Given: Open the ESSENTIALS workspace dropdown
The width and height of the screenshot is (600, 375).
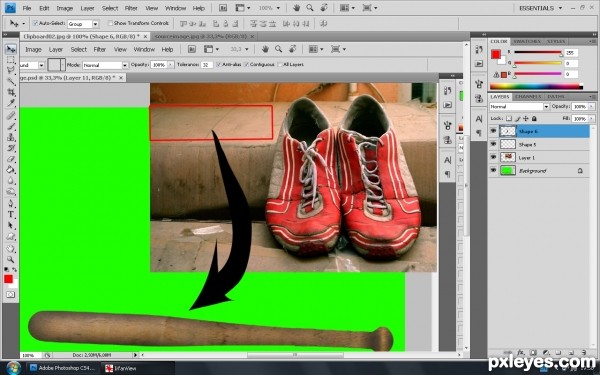Looking at the screenshot, I should 540,8.
